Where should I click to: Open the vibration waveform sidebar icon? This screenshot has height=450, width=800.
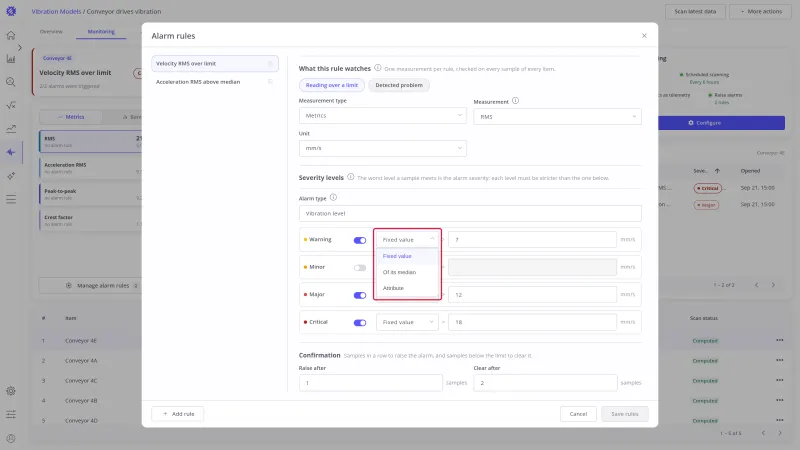coord(11,152)
